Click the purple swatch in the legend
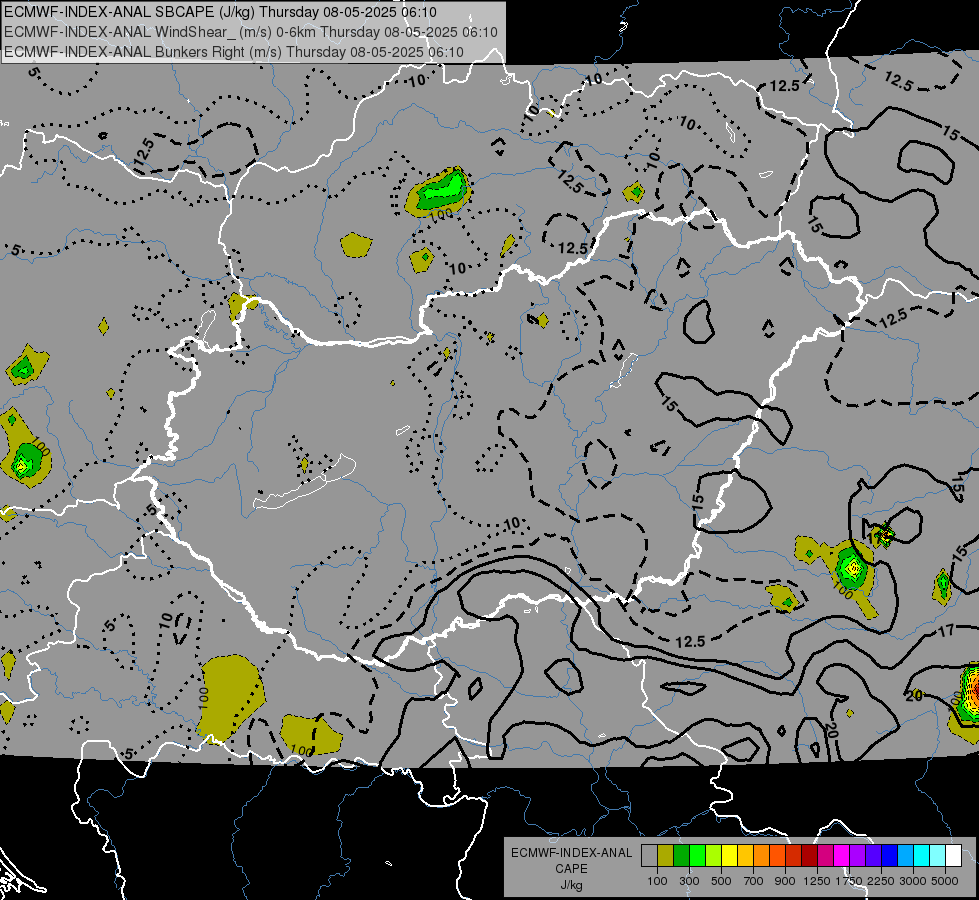The image size is (979, 900). pyautogui.click(x=858, y=855)
